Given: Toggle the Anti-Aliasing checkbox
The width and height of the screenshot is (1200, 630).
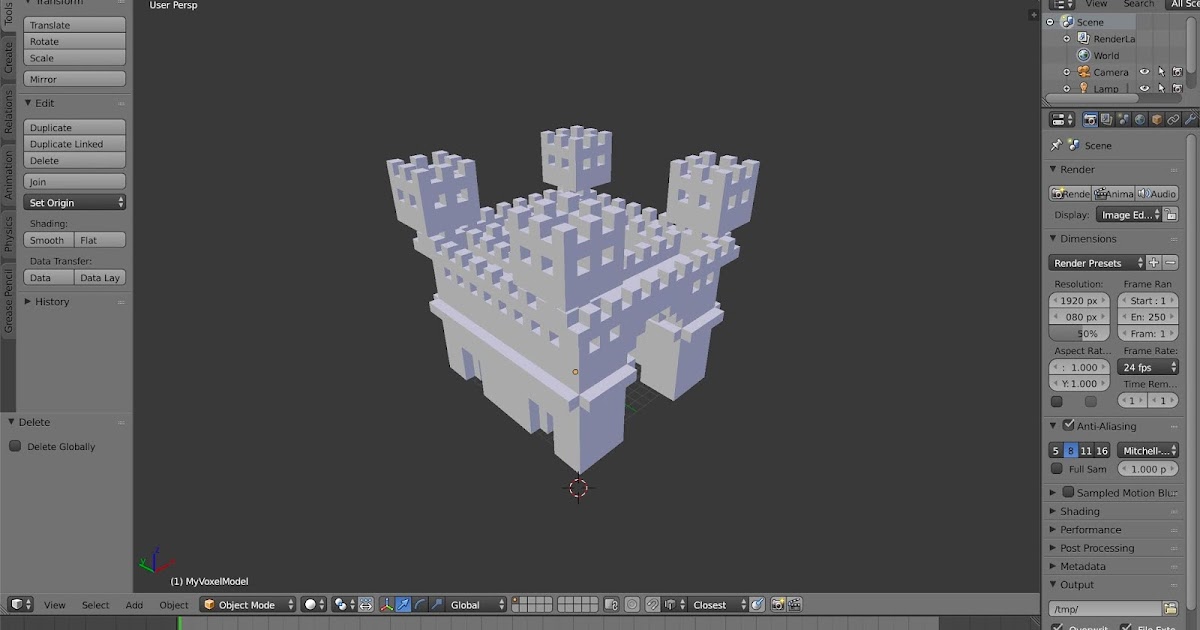Looking at the screenshot, I should (x=1068, y=425).
